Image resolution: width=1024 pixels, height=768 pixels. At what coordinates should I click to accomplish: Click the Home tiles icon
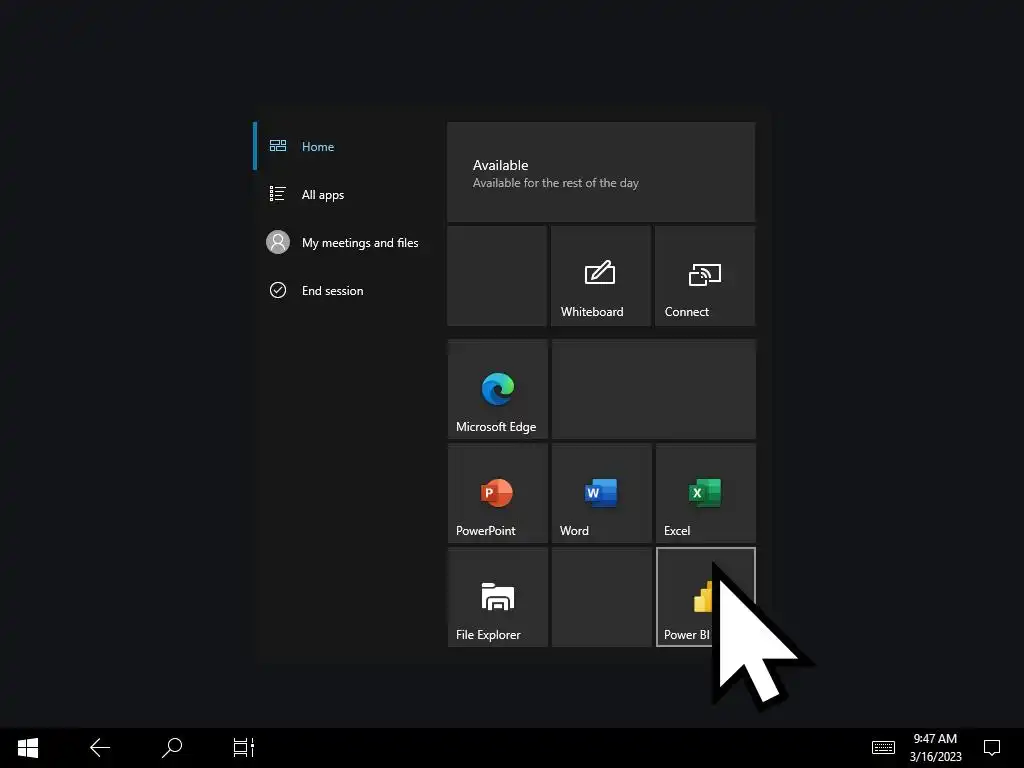coord(278,146)
